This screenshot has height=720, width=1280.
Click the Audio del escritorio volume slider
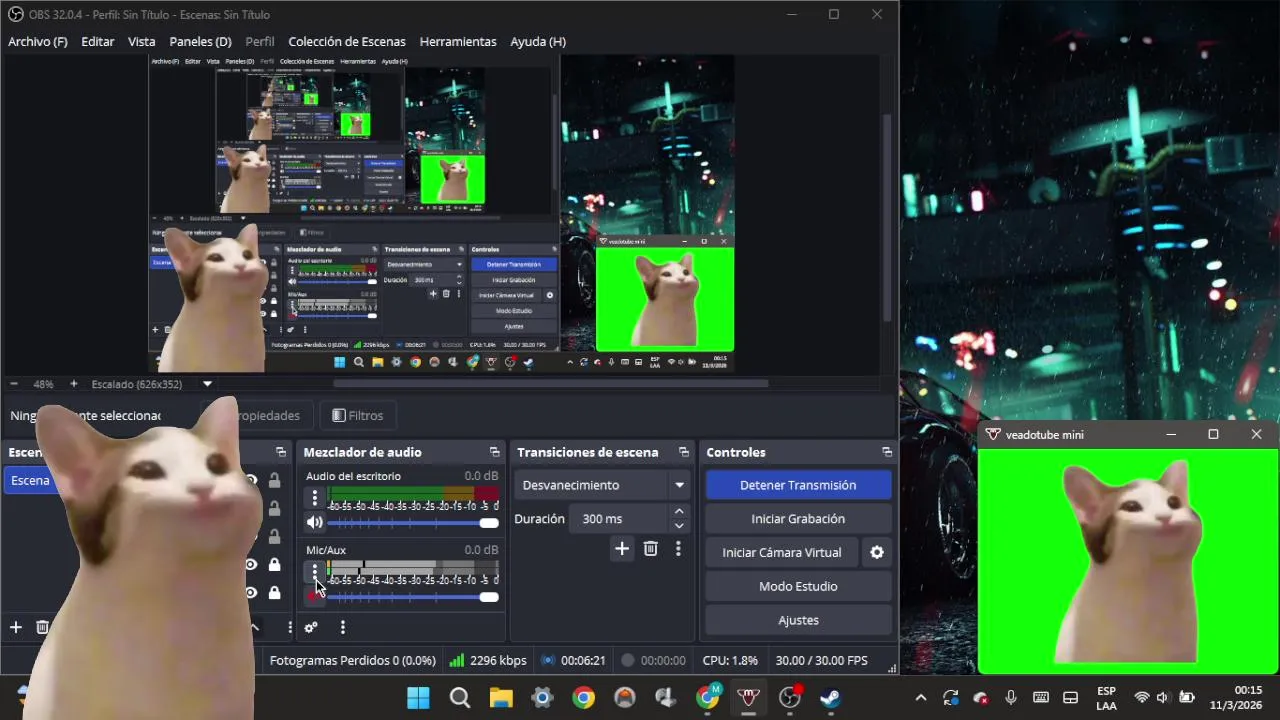412,523
